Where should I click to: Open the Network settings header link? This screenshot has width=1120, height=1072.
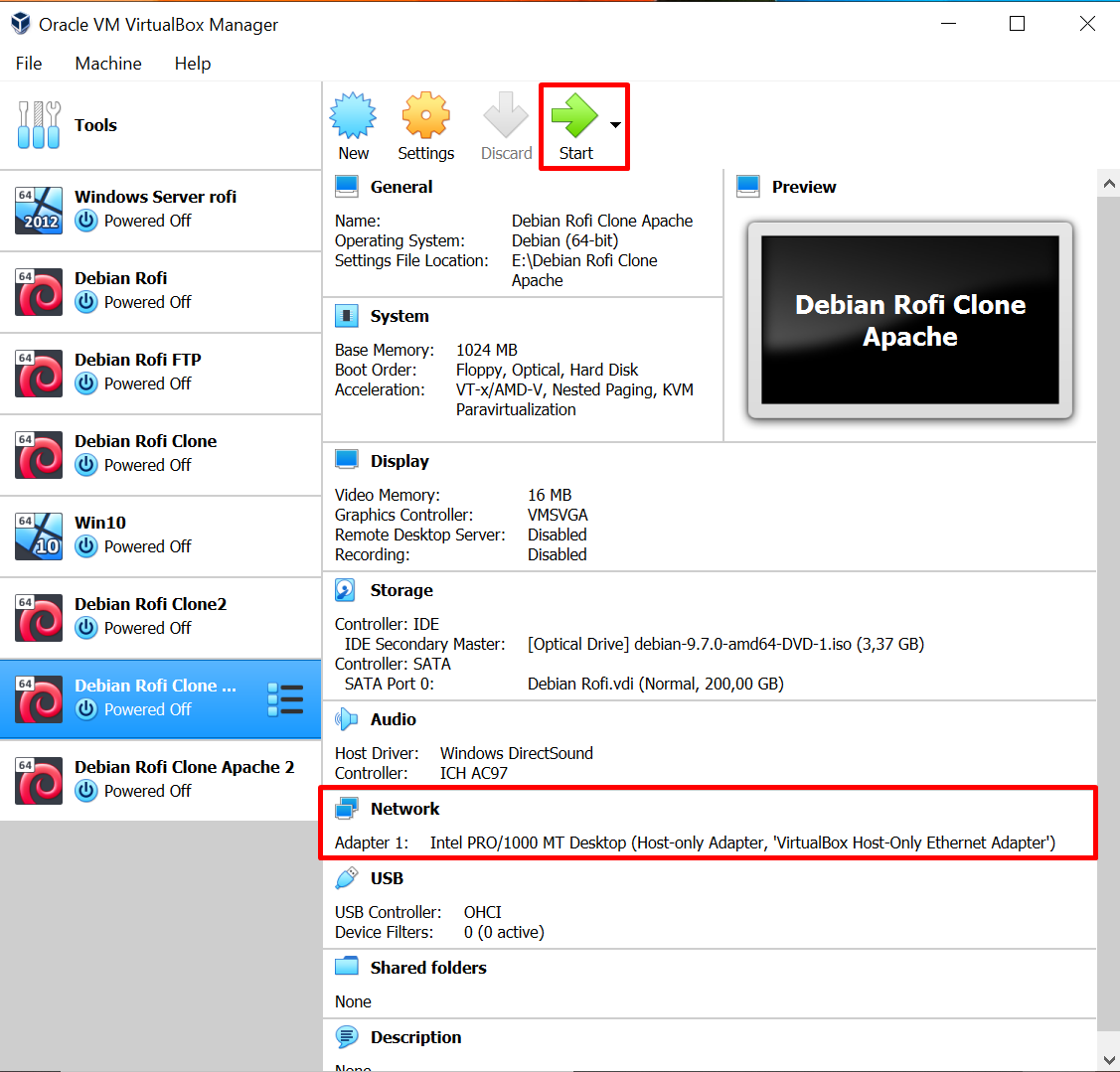405,809
